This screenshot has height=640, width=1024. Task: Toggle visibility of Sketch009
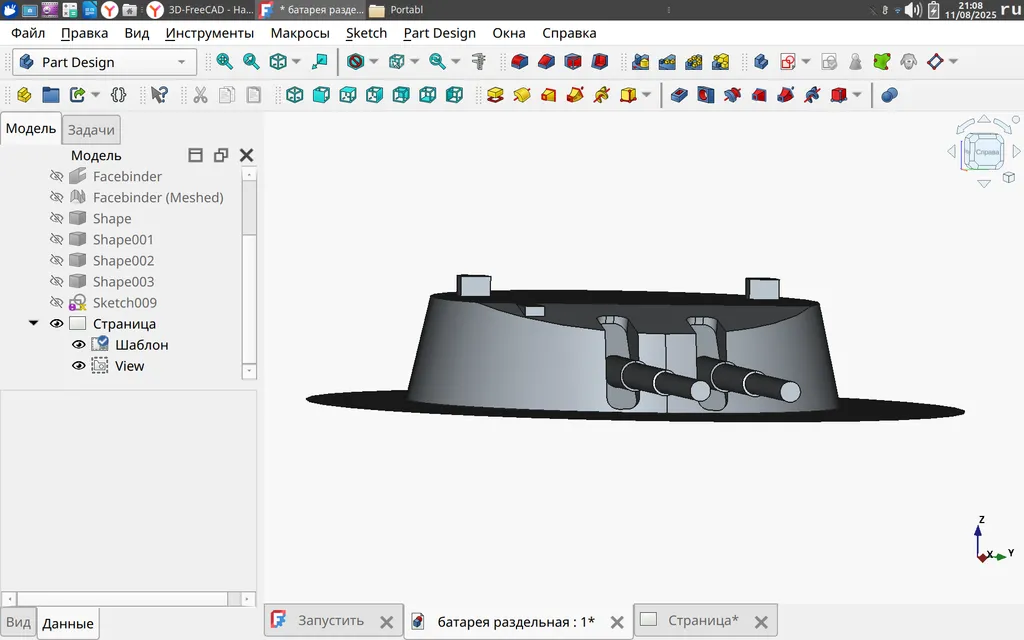point(56,302)
